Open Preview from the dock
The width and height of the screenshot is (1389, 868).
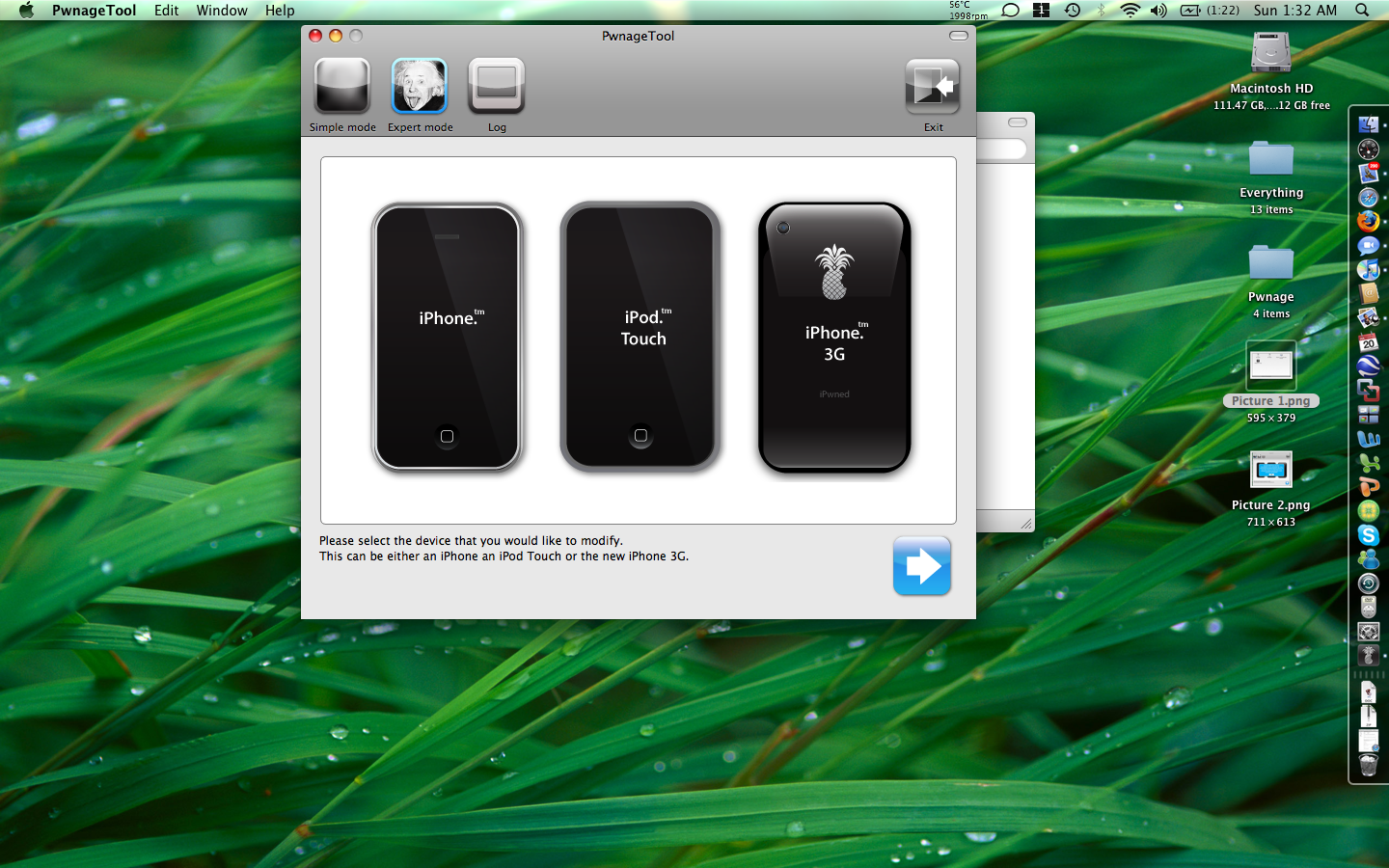pyautogui.click(x=1369, y=317)
